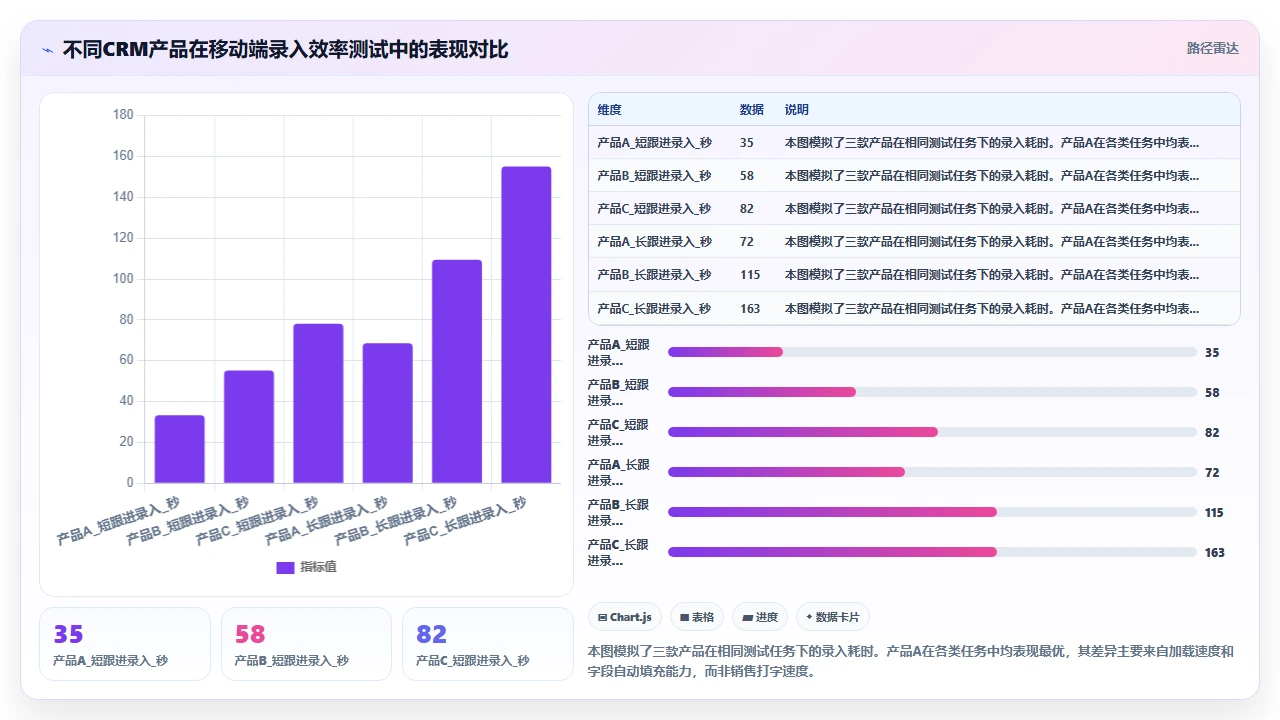Click the progress bar valued 72
This screenshot has width=1280, height=720.
pyautogui.click(x=932, y=472)
